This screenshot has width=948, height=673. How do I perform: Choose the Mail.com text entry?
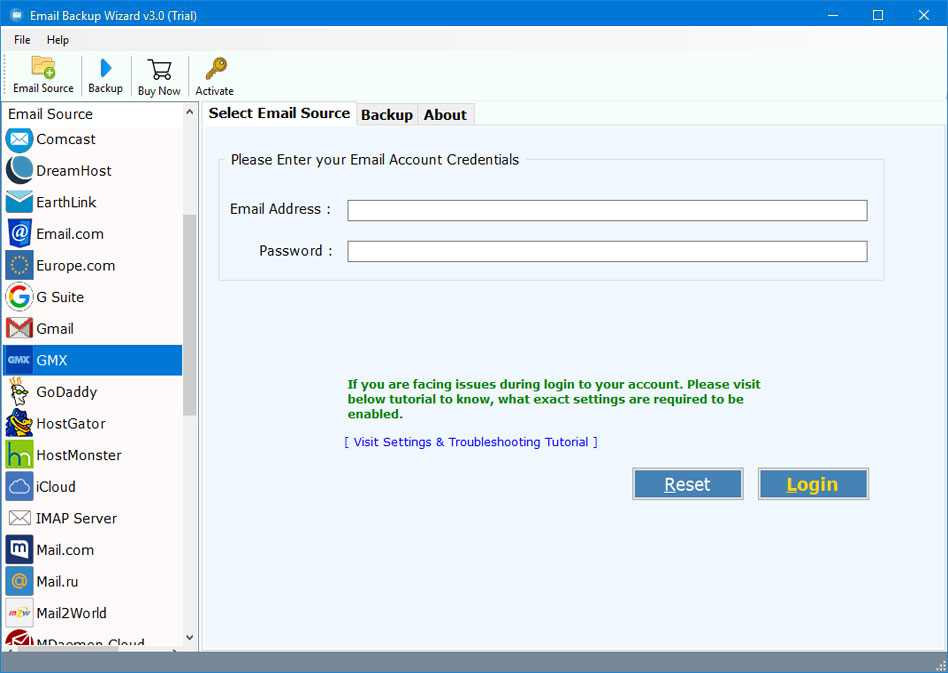pos(65,550)
